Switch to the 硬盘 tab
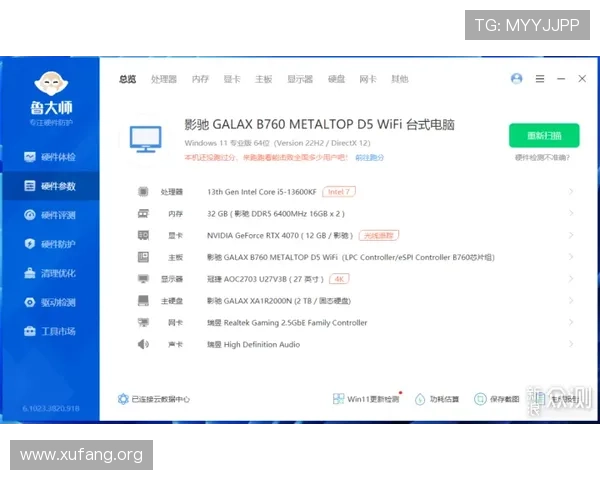Screen dimensions: 600x480 (x=336, y=79)
